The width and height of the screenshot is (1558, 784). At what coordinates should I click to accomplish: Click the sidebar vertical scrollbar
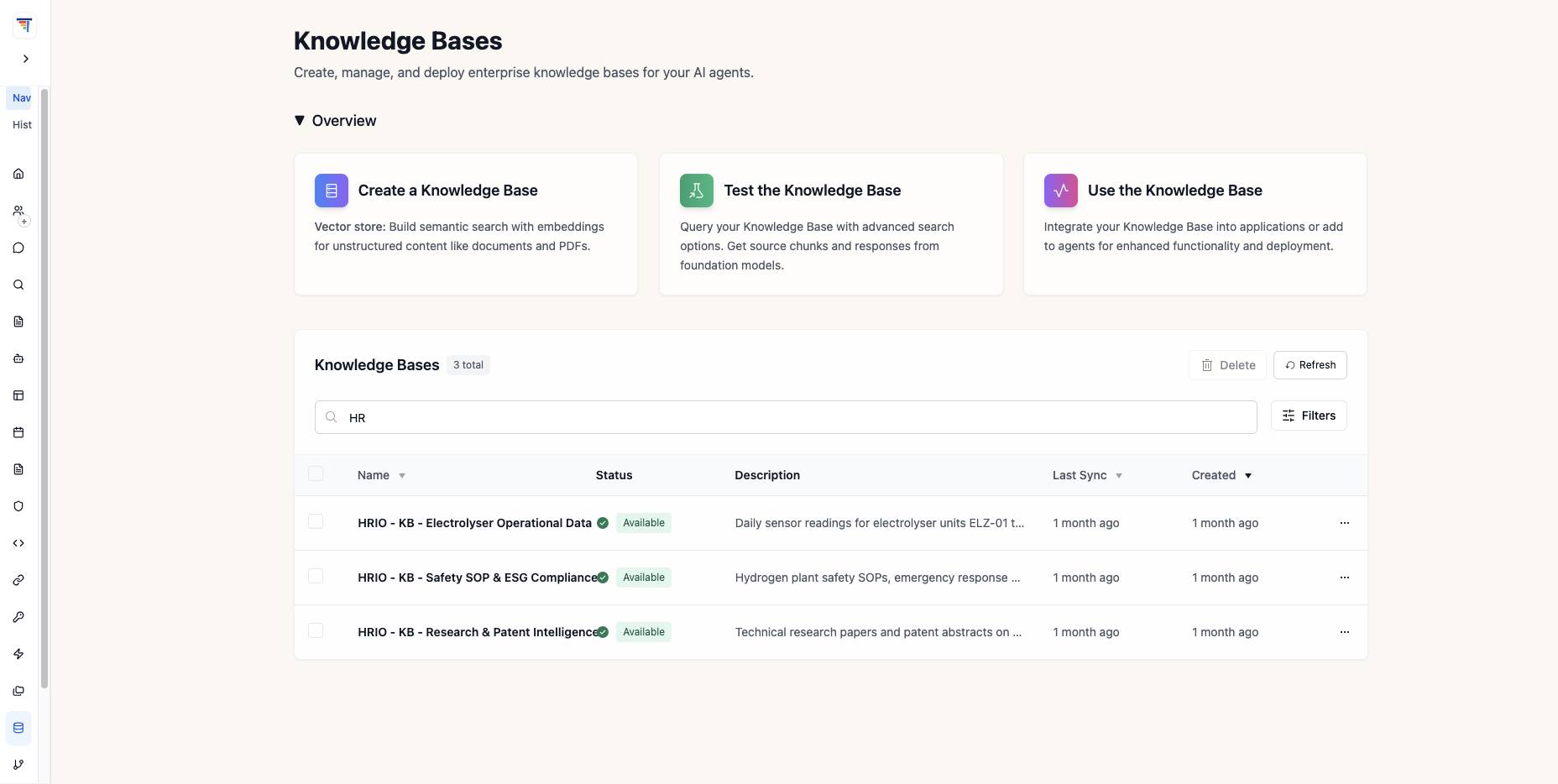tap(44, 388)
